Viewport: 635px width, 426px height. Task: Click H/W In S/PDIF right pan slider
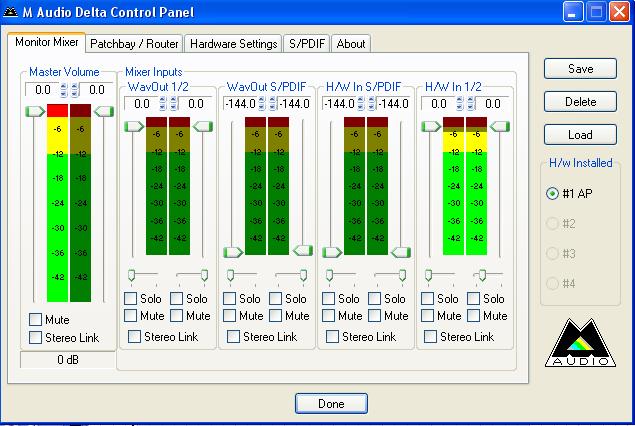click(402, 275)
